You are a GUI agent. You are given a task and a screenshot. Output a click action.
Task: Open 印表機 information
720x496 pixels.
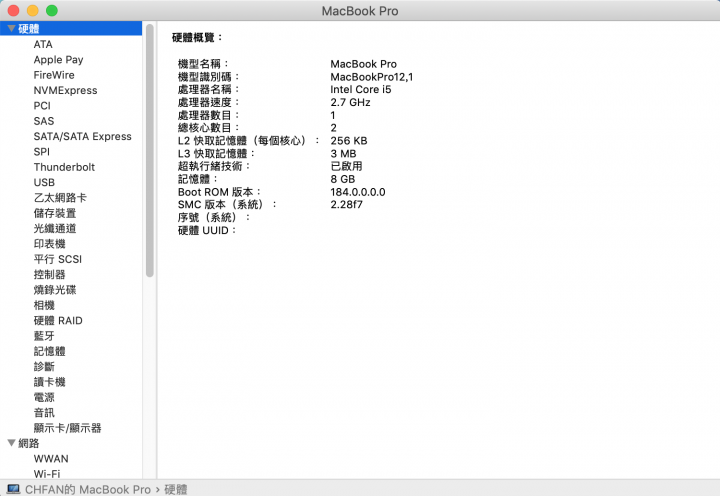[x=50, y=244]
